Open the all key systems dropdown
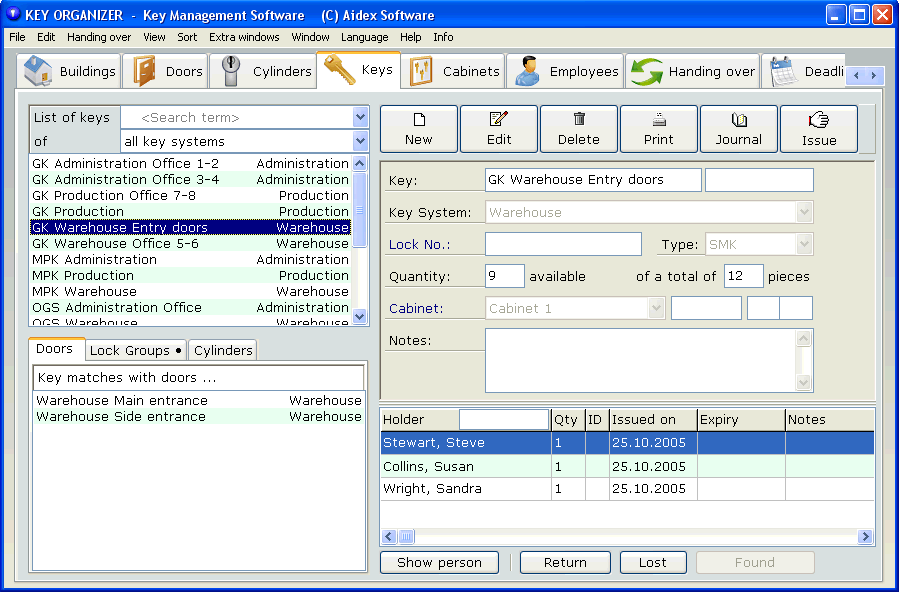899x592 pixels. 358,143
